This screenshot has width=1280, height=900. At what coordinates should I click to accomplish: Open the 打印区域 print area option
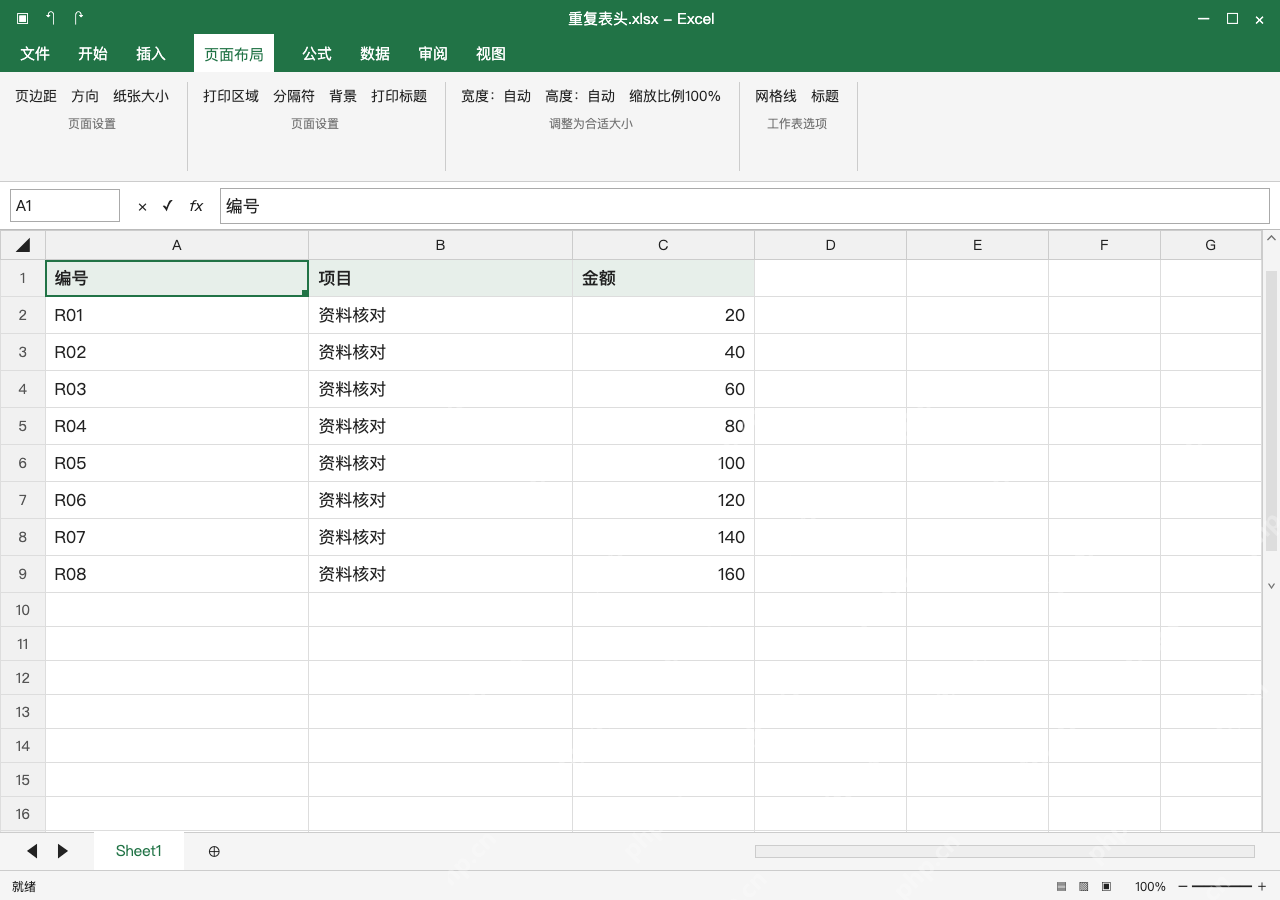pyautogui.click(x=231, y=96)
